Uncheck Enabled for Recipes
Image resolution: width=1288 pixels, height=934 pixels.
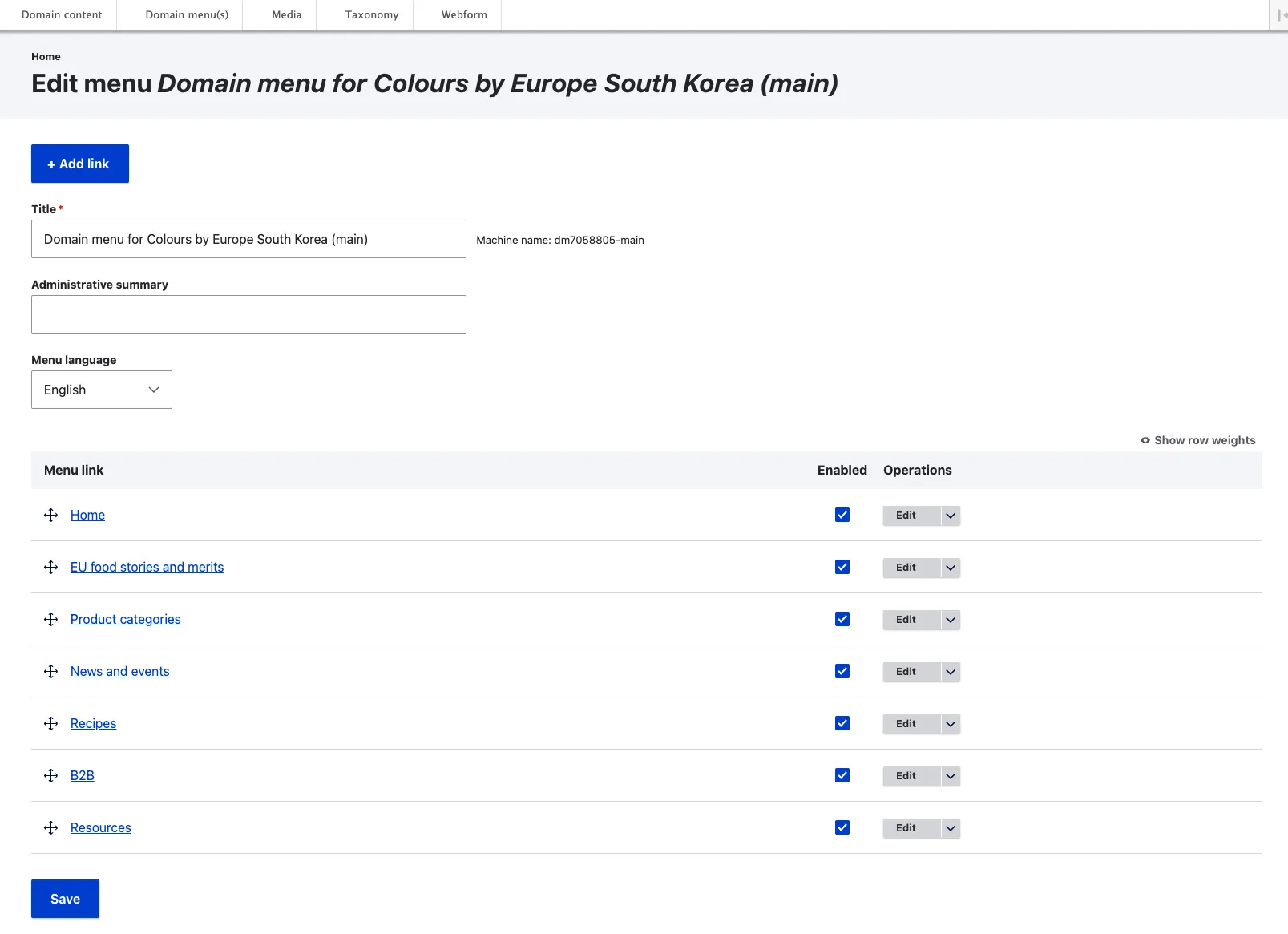point(842,723)
